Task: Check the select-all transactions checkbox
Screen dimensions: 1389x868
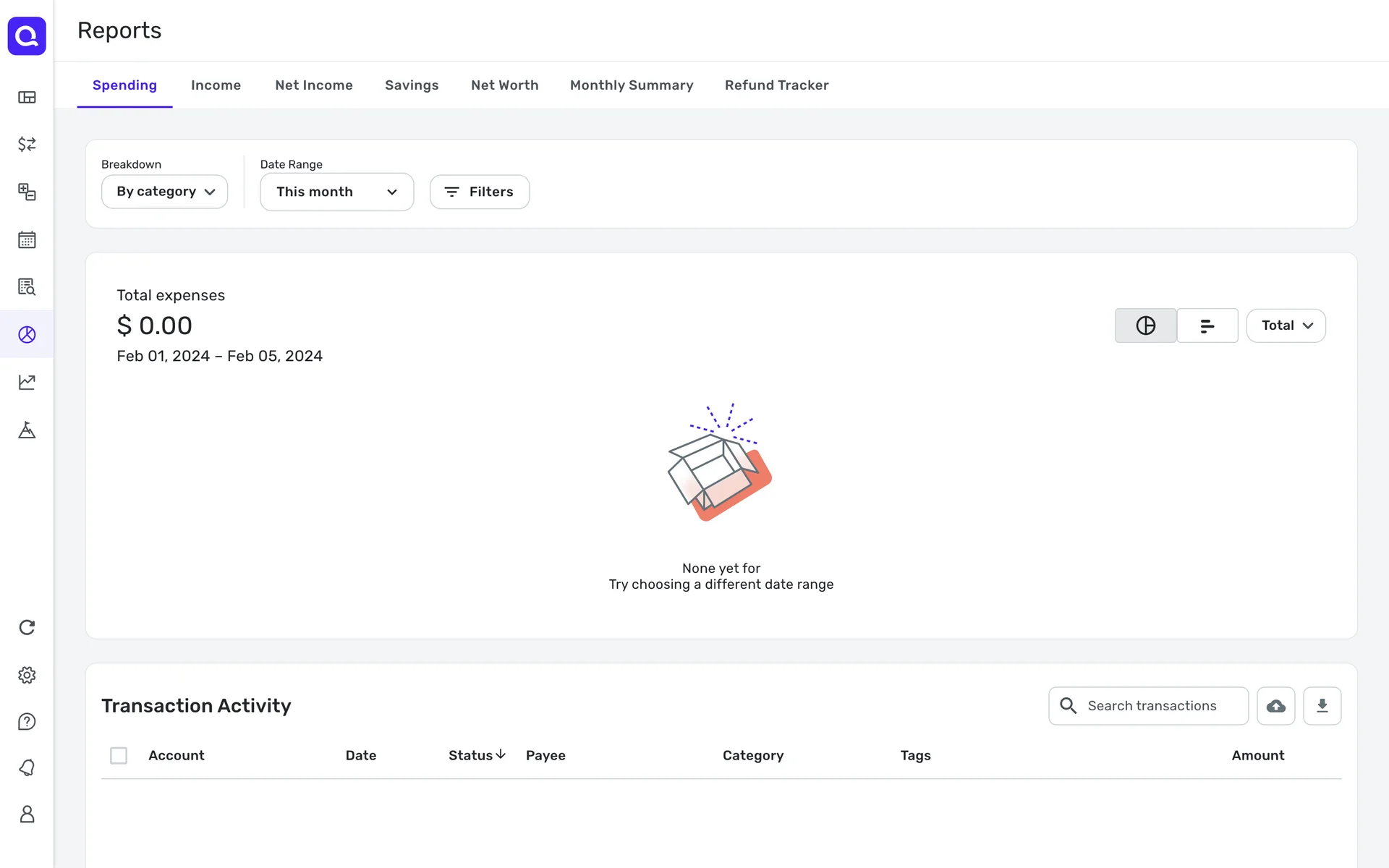Action: [119, 755]
